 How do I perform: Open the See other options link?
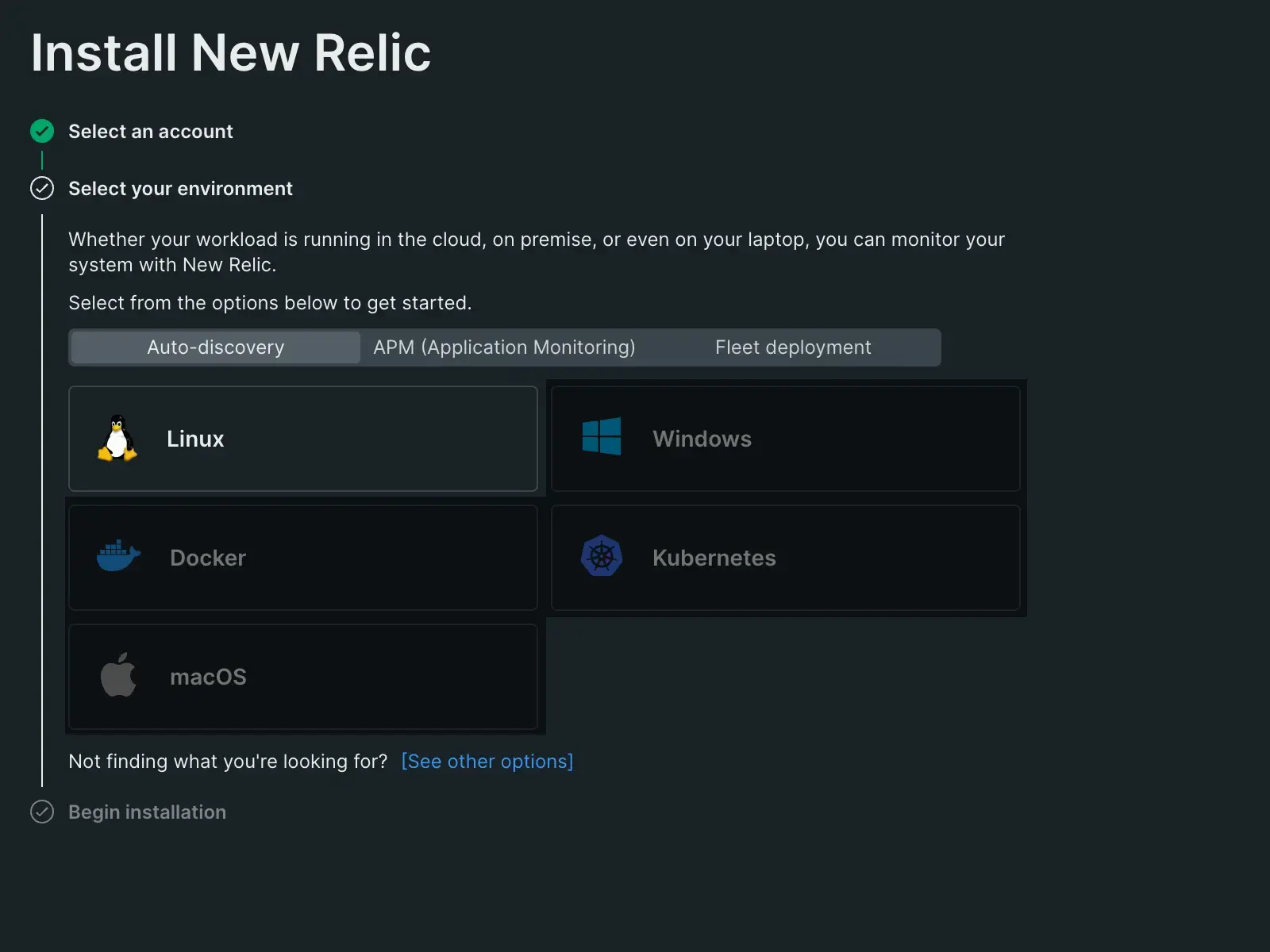point(487,762)
